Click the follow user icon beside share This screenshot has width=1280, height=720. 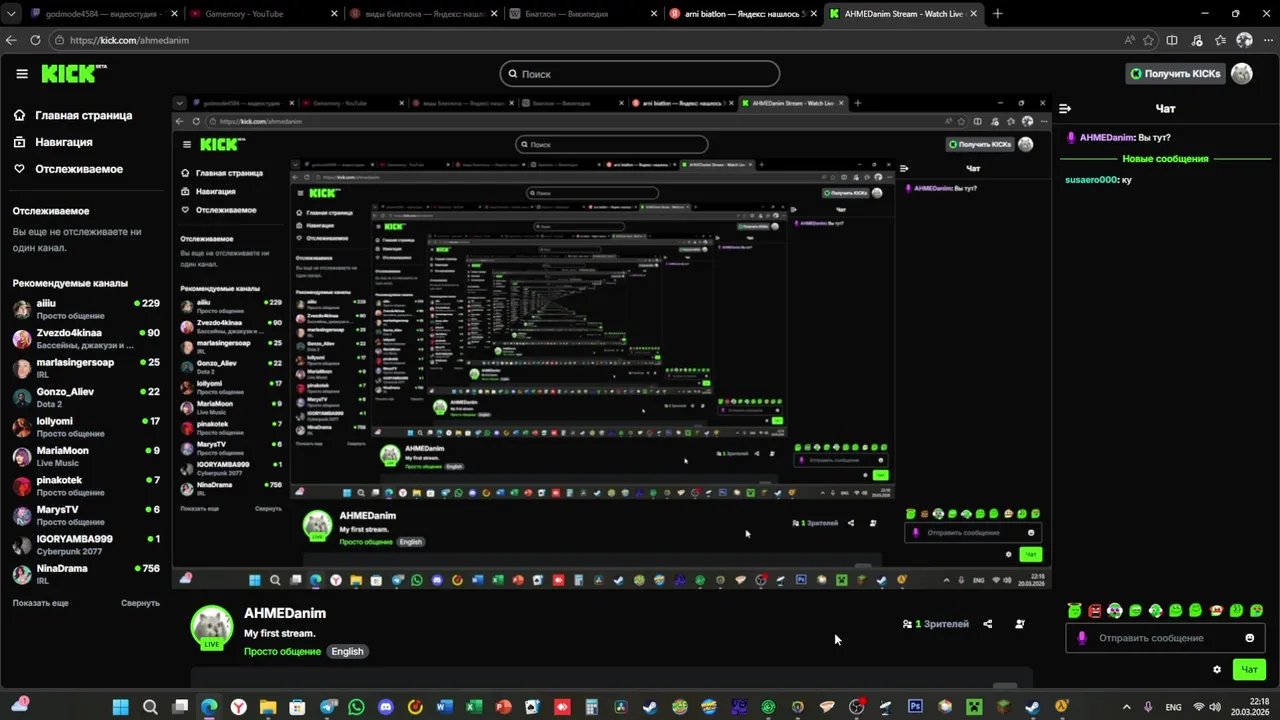1019,624
